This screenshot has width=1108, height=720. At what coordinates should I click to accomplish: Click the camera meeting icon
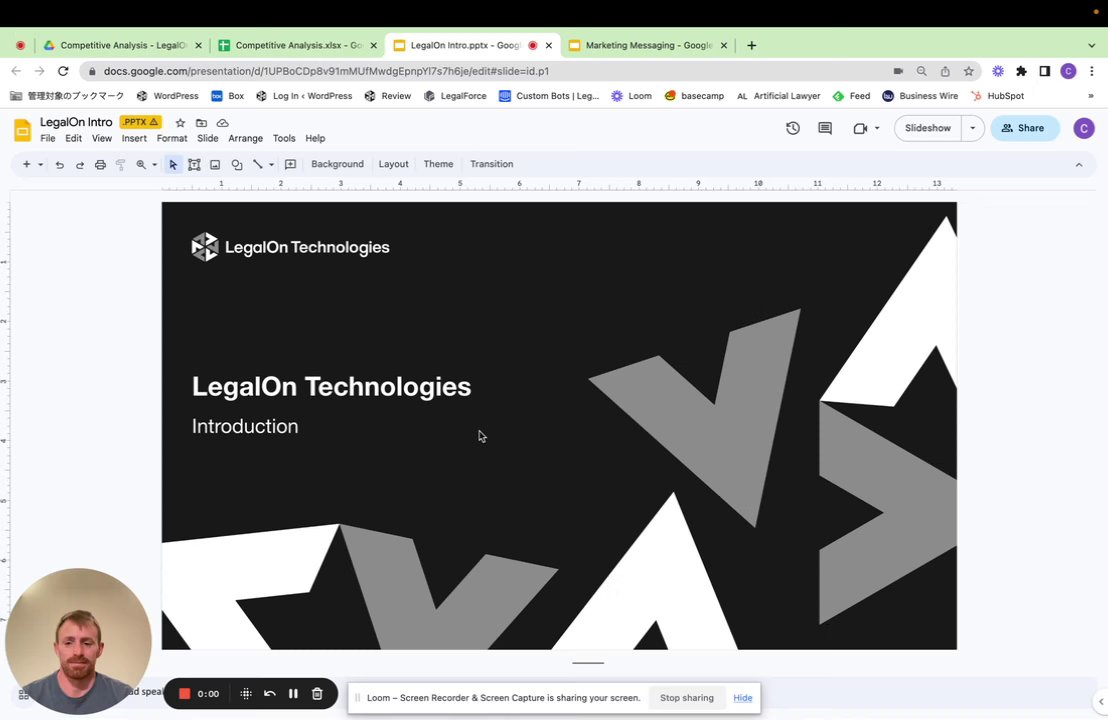click(860, 128)
